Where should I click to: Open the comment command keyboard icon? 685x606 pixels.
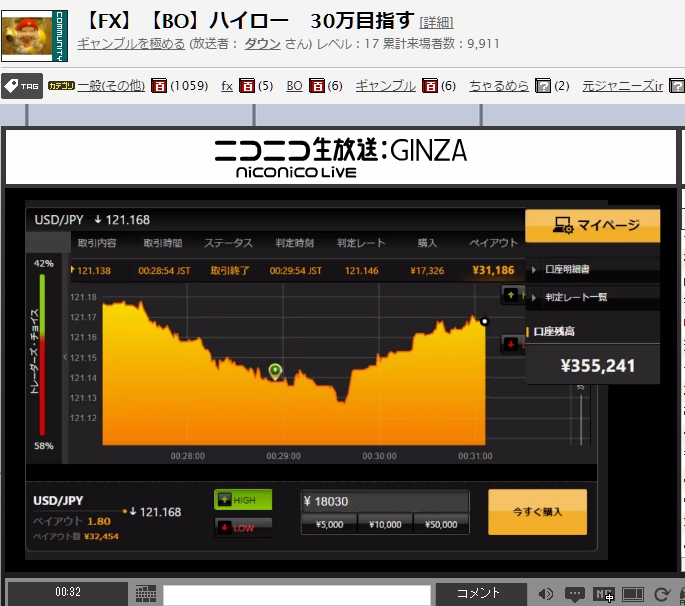coord(145,593)
